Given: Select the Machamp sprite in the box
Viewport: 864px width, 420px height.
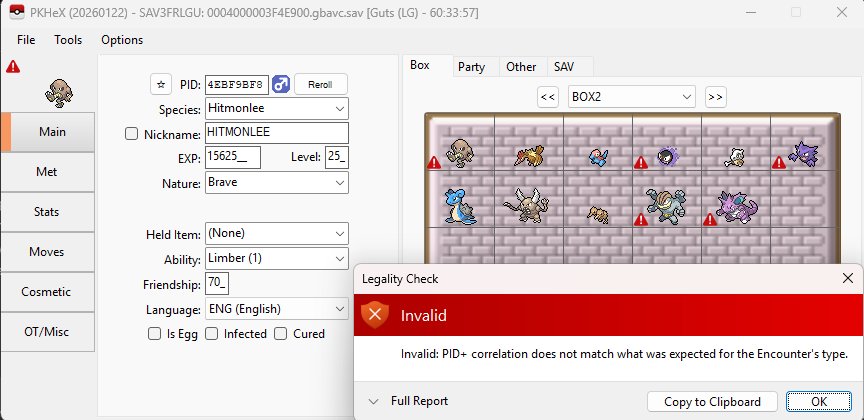Looking at the screenshot, I should (665, 204).
